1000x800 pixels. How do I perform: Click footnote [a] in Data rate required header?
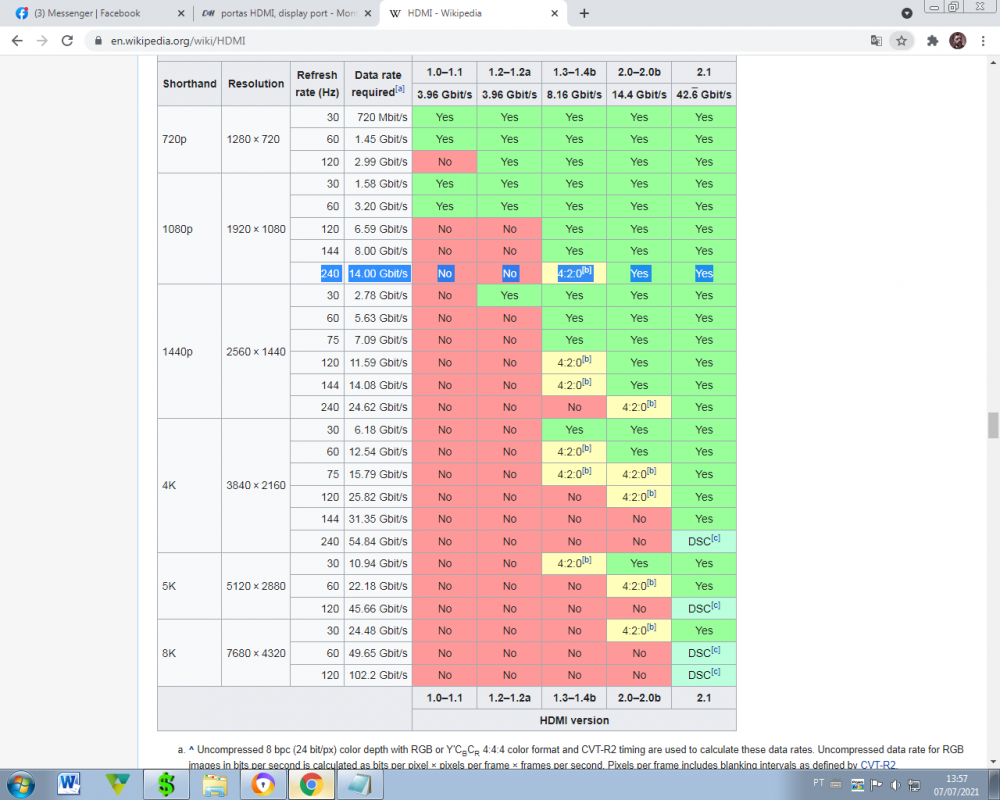[400, 90]
